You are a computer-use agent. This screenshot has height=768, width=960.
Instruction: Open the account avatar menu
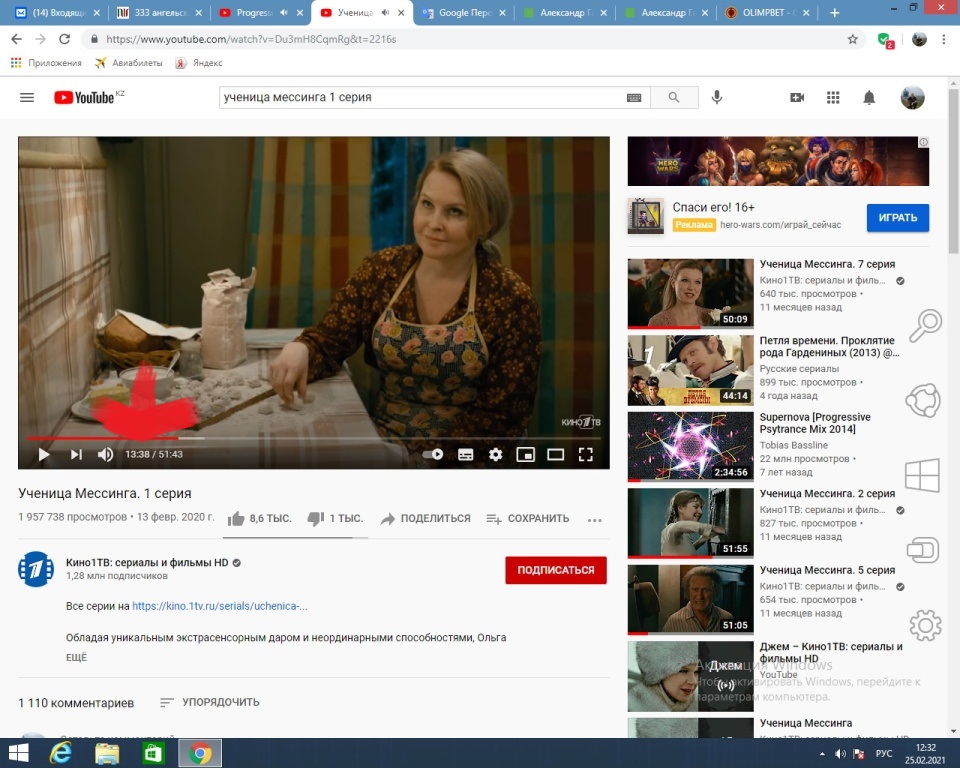click(912, 97)
